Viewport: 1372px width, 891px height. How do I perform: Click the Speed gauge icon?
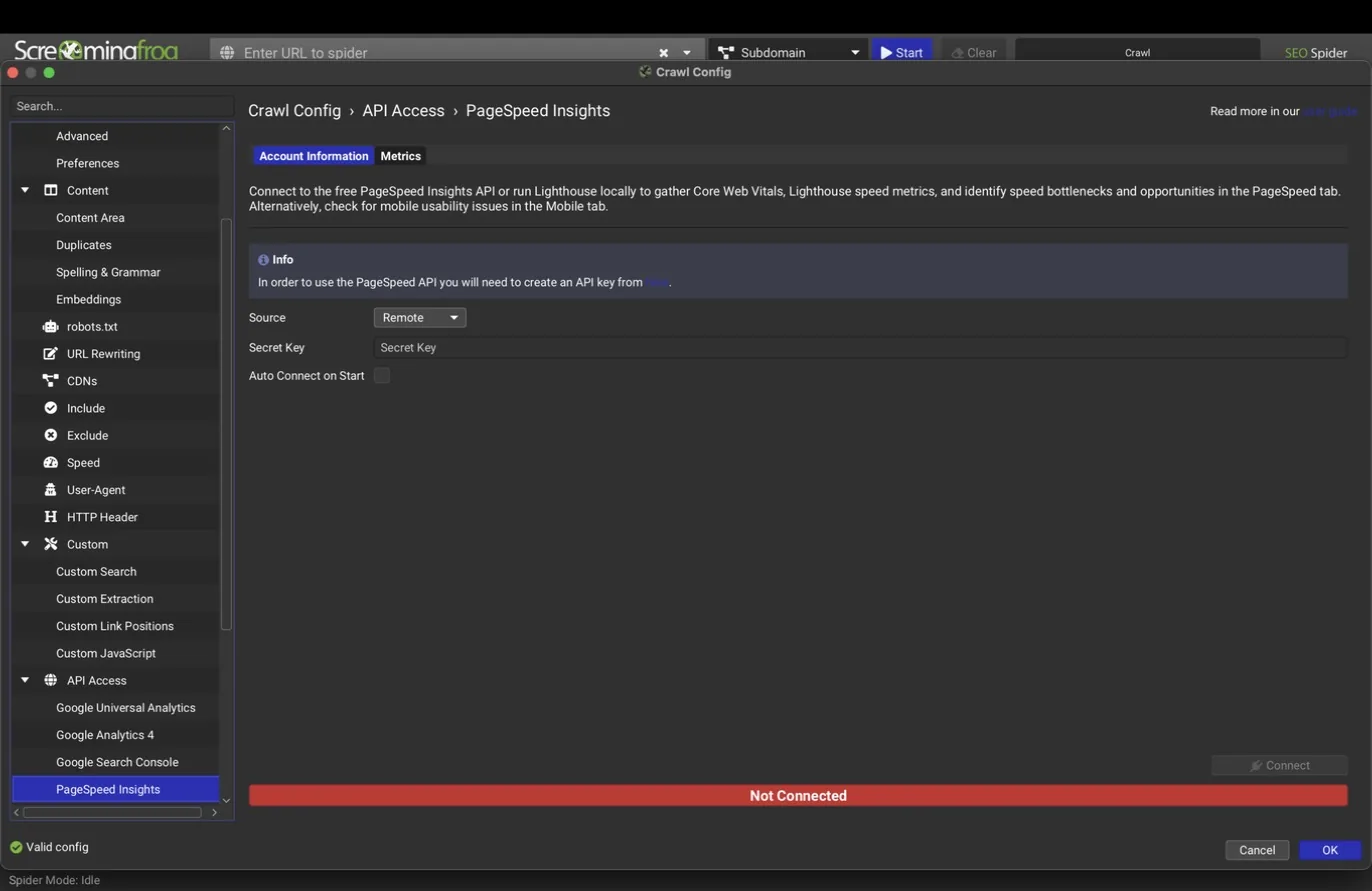(50, 462)
